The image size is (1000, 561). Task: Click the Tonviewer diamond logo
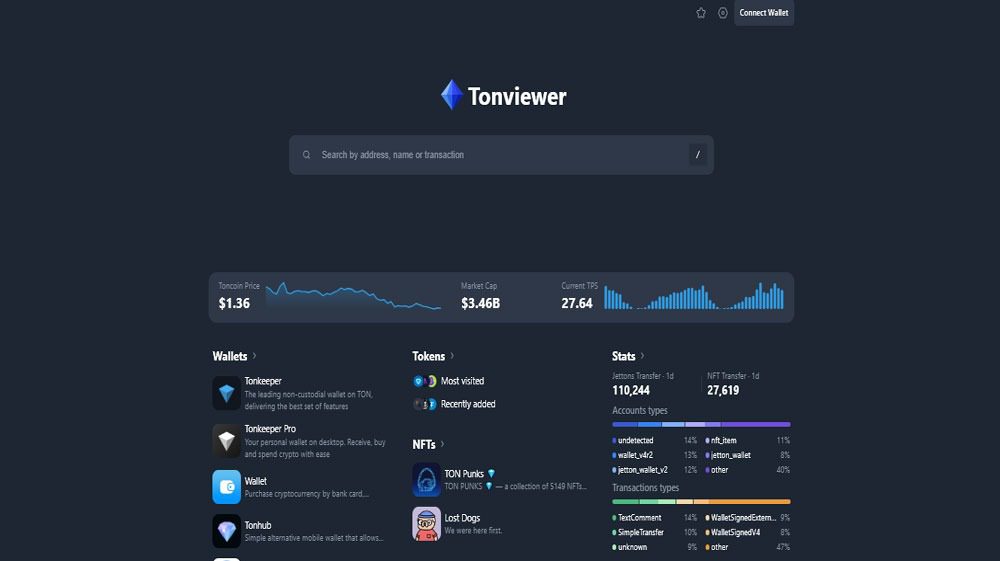click(452, 95)
